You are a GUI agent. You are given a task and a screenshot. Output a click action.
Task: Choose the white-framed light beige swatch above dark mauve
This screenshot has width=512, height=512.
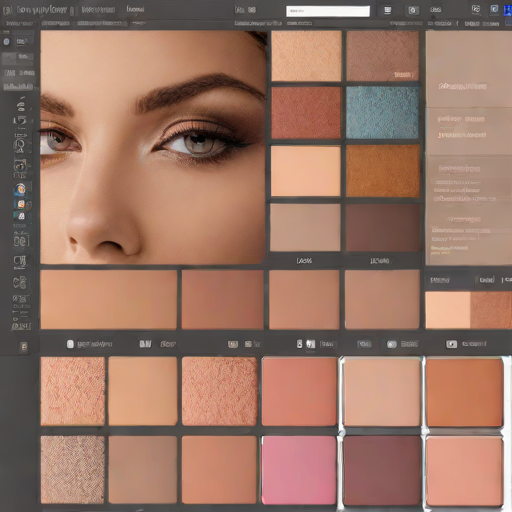(382, 391)
